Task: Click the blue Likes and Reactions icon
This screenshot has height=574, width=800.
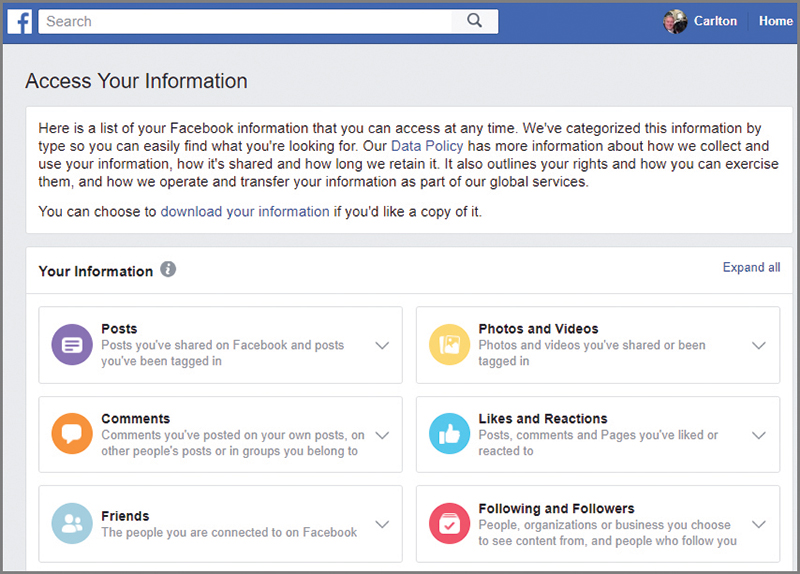Action: click(x=450, y=435)
